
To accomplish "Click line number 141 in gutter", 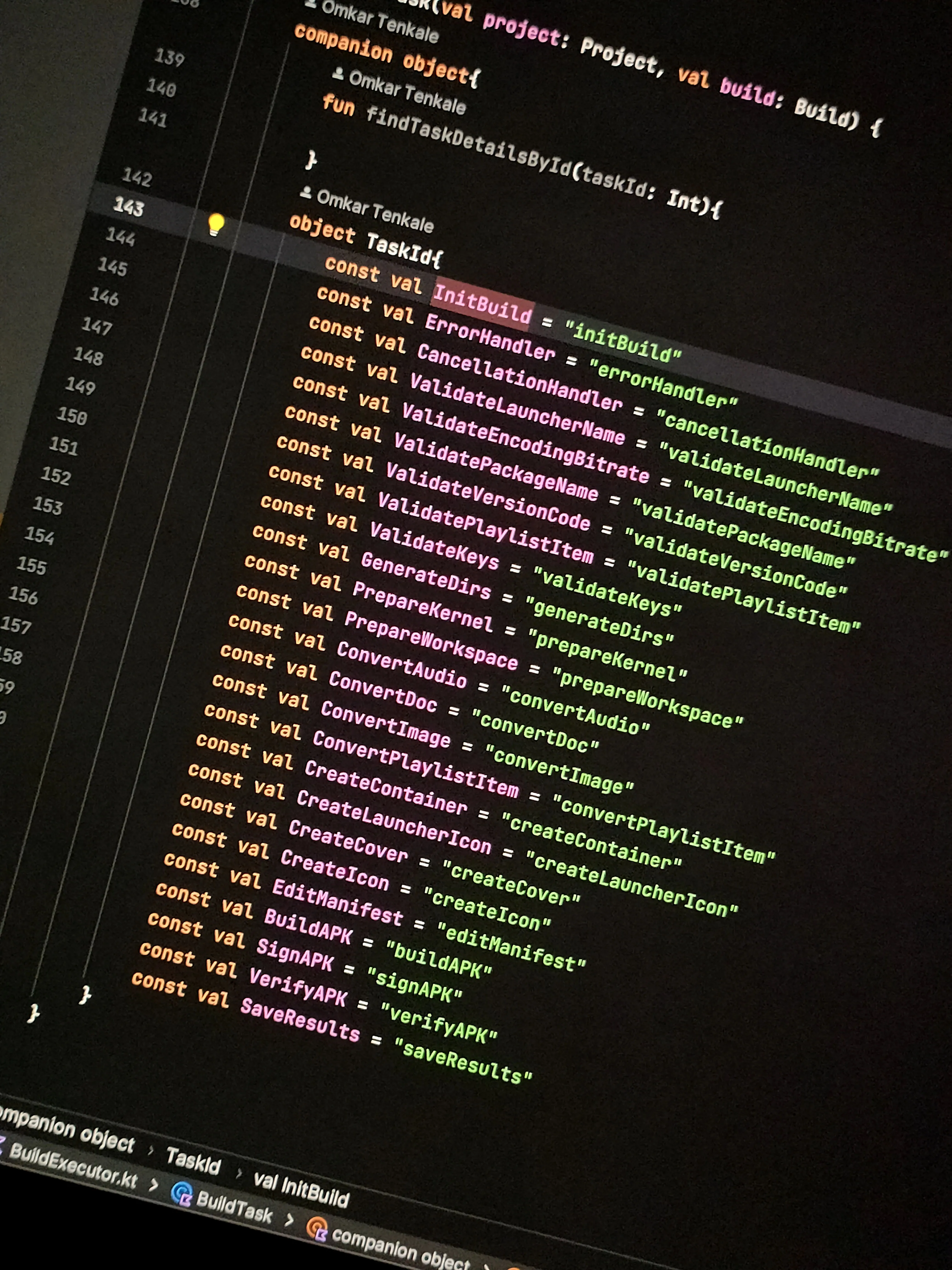I will 153,118.
